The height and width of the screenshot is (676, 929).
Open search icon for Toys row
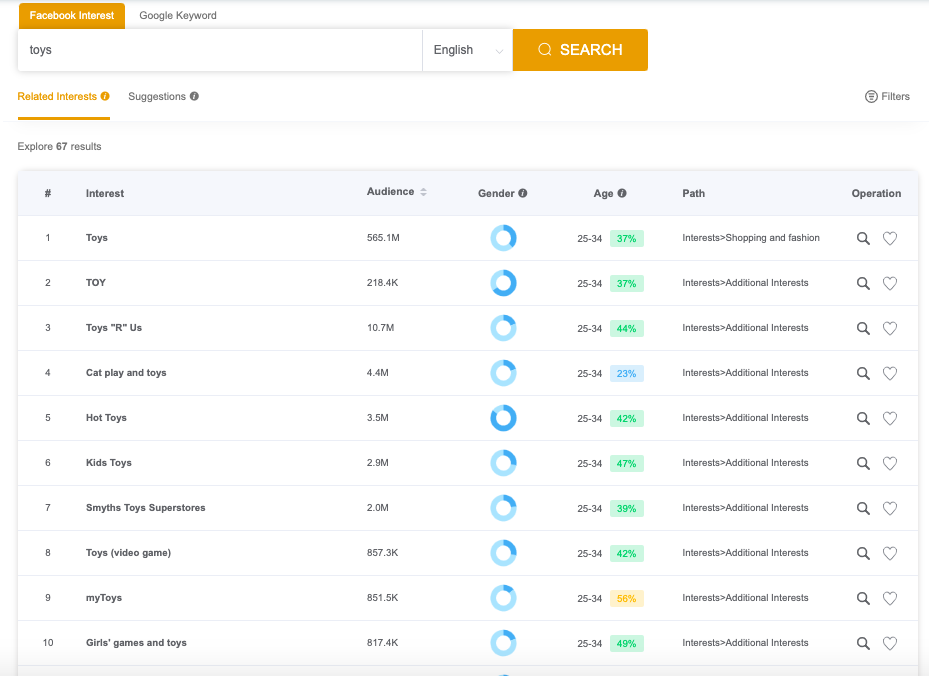(x=863, y=238)
